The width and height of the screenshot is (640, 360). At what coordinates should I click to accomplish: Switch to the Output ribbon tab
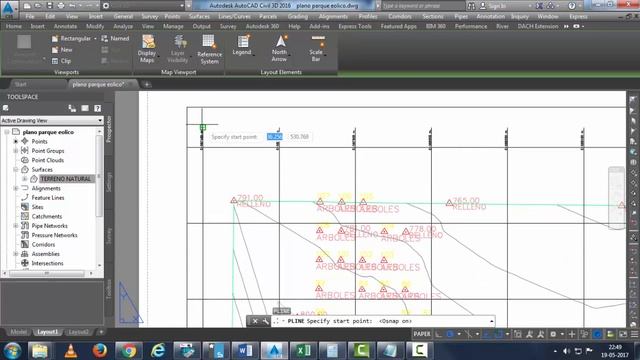tap(202, 26)
